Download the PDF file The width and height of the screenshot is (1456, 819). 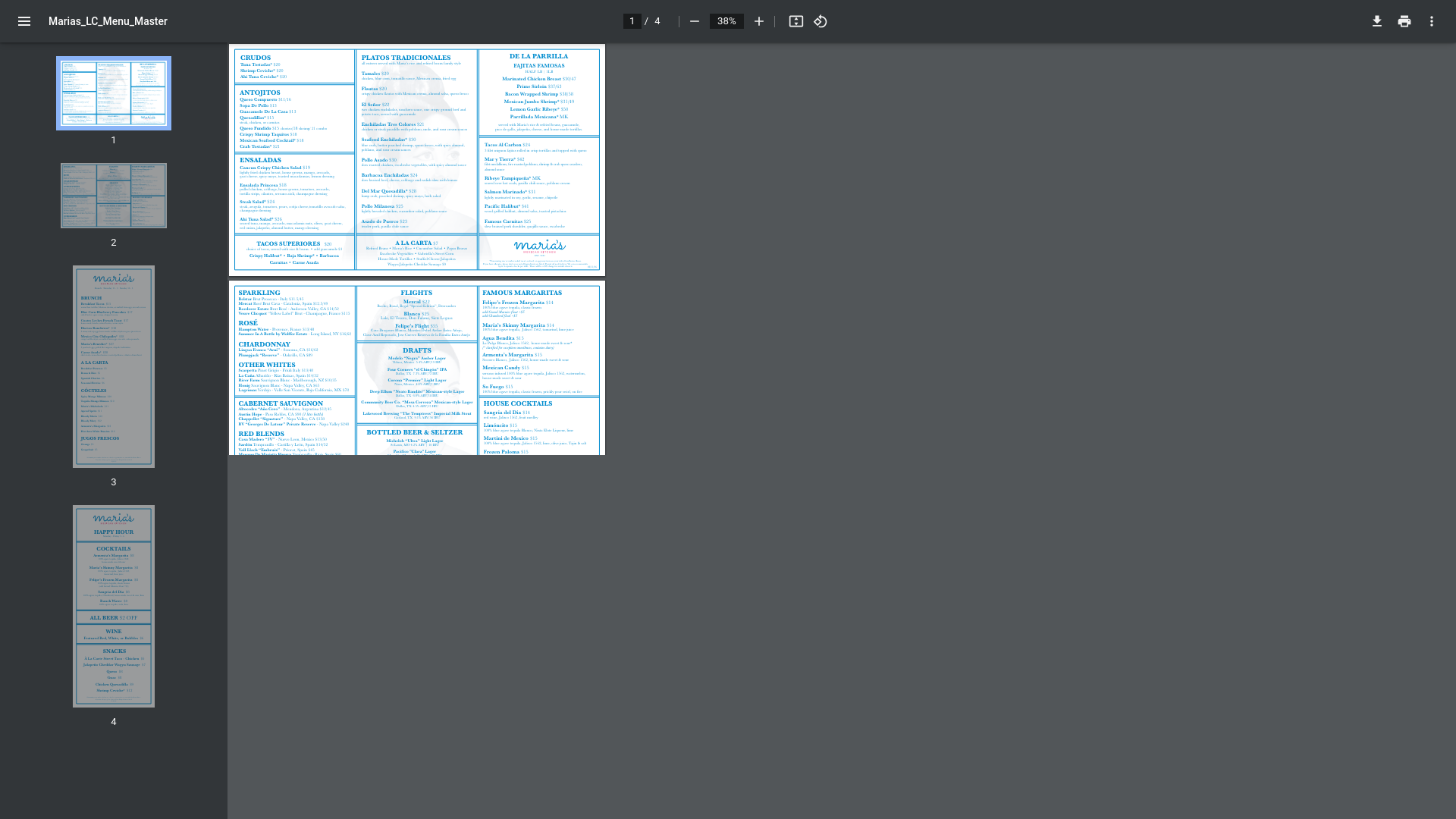(x=1377, y=21)
